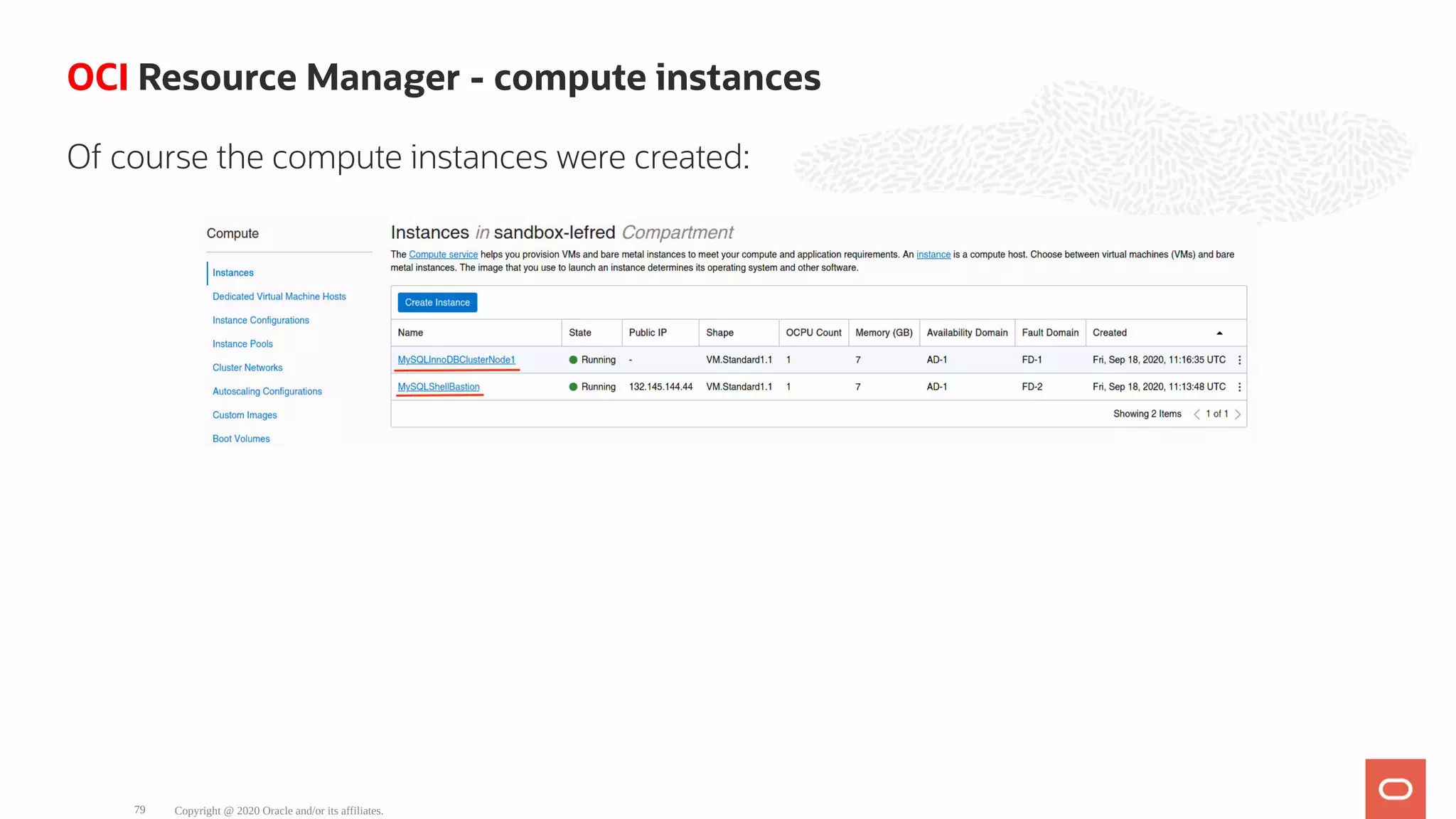Click FD-2 fault domain cell
Viewport: 1456px width, 819px height.
pyautogui.click(x=1032, y=387)
